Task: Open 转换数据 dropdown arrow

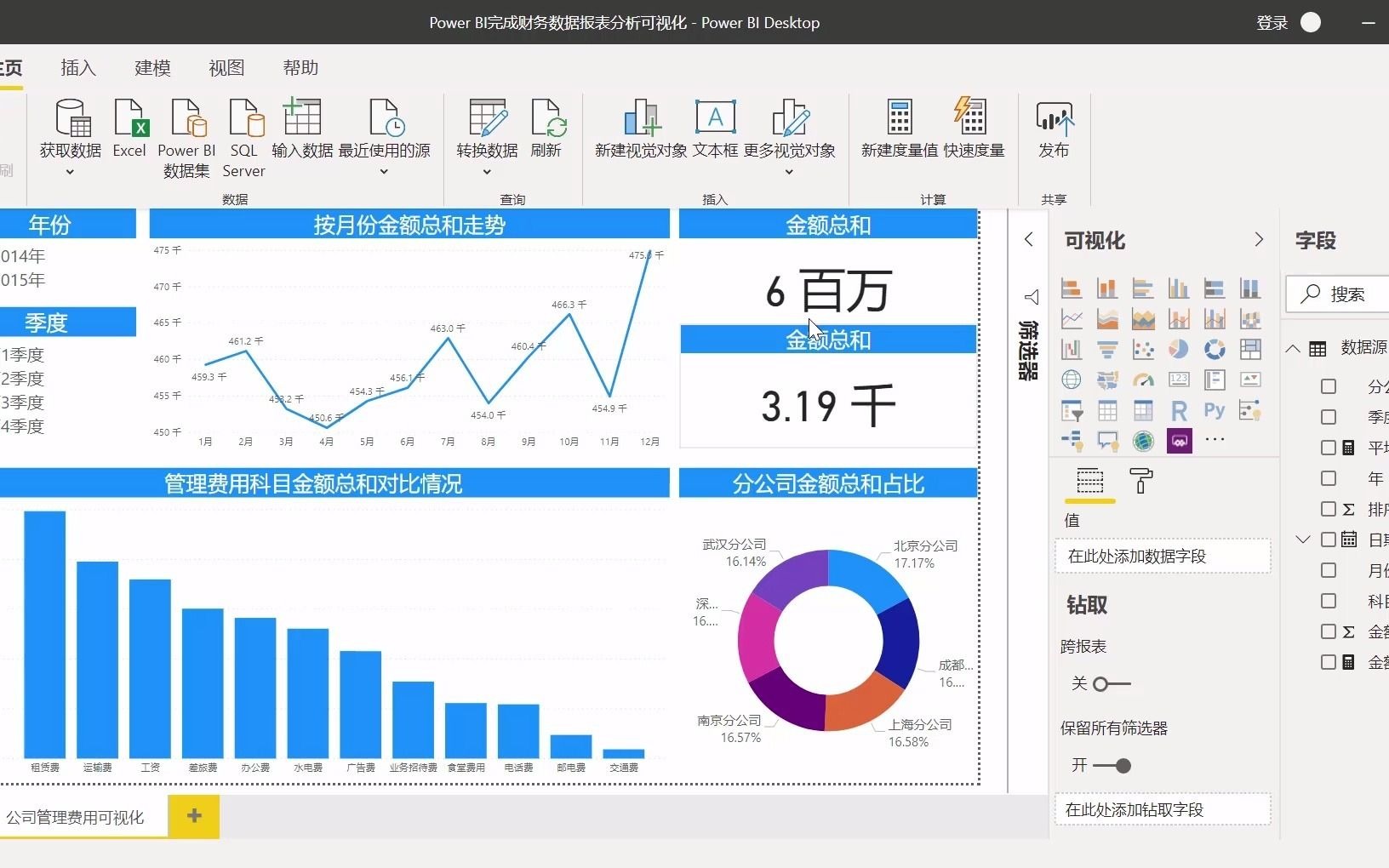Action: (x=487, y=172)
